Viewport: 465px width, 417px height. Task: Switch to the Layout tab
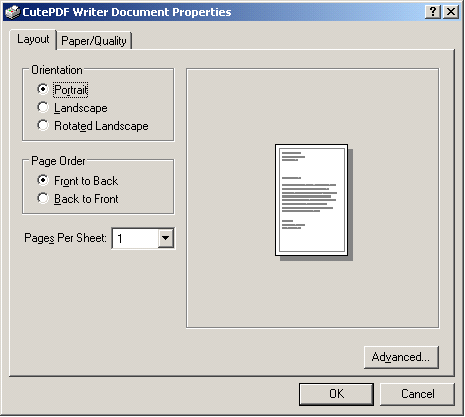pos(33,39)
